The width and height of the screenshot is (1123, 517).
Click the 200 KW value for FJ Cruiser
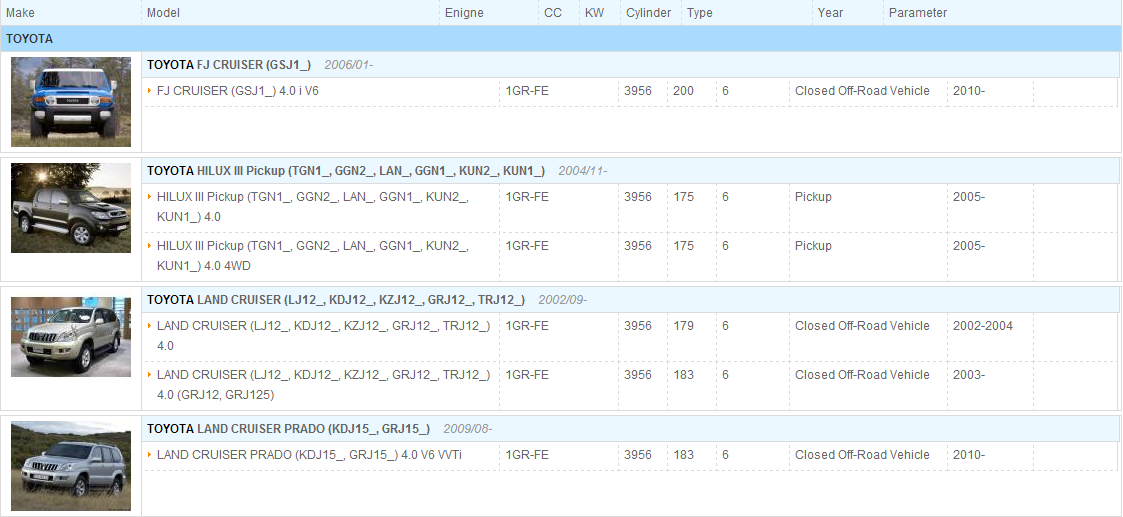coord(683,91)
